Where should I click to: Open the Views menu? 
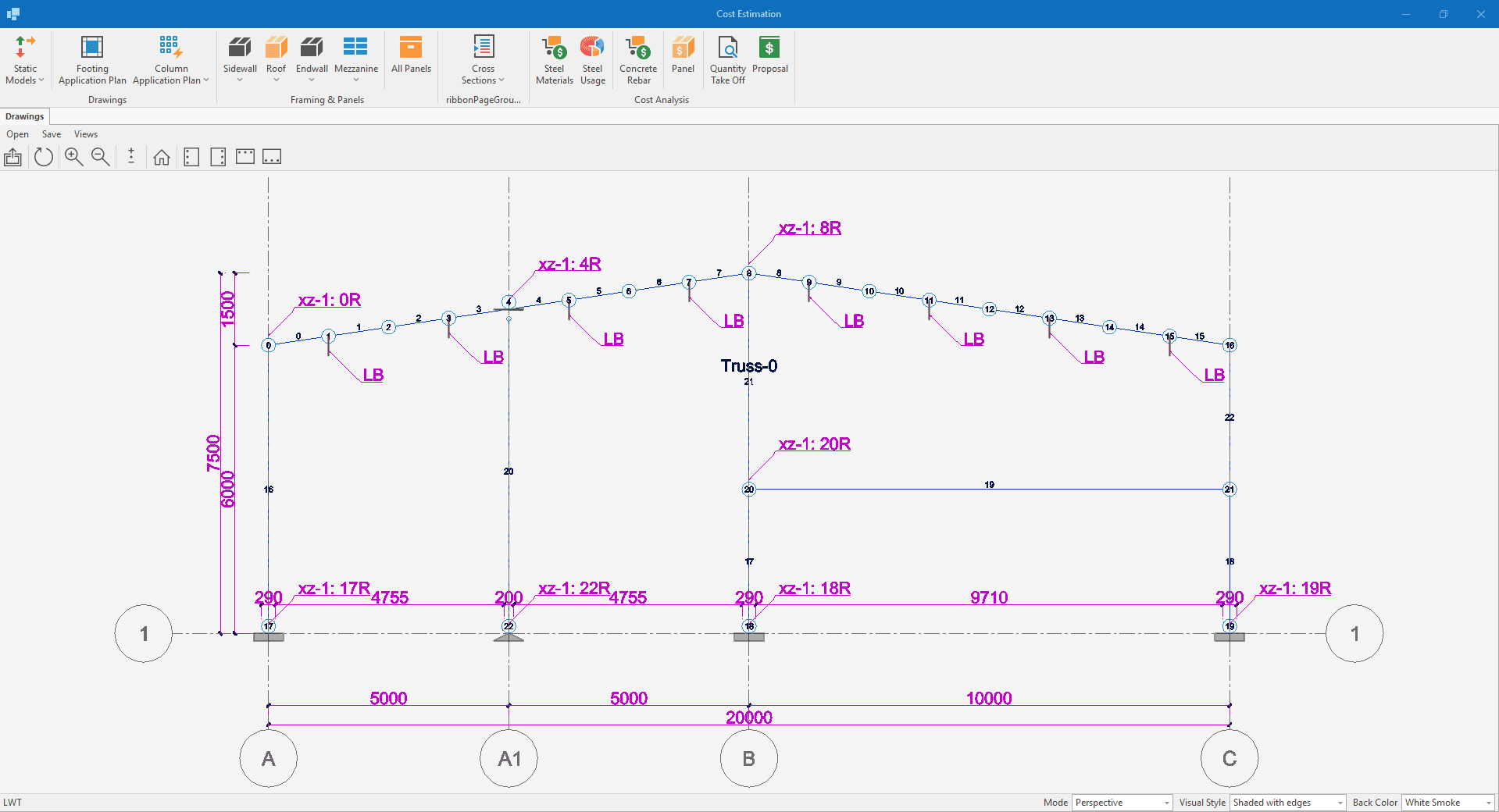coord(86,134)
